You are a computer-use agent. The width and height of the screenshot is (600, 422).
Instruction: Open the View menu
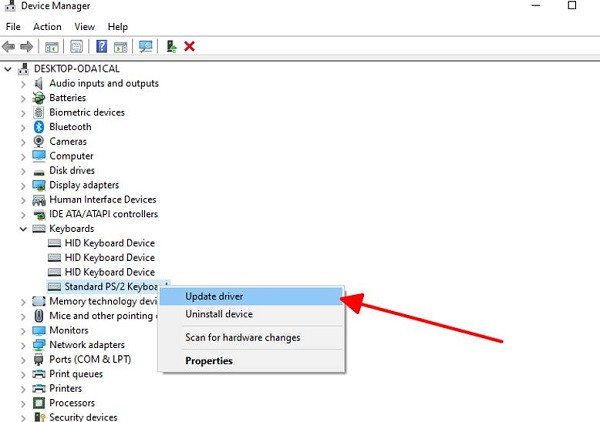(x=85, y=27)
